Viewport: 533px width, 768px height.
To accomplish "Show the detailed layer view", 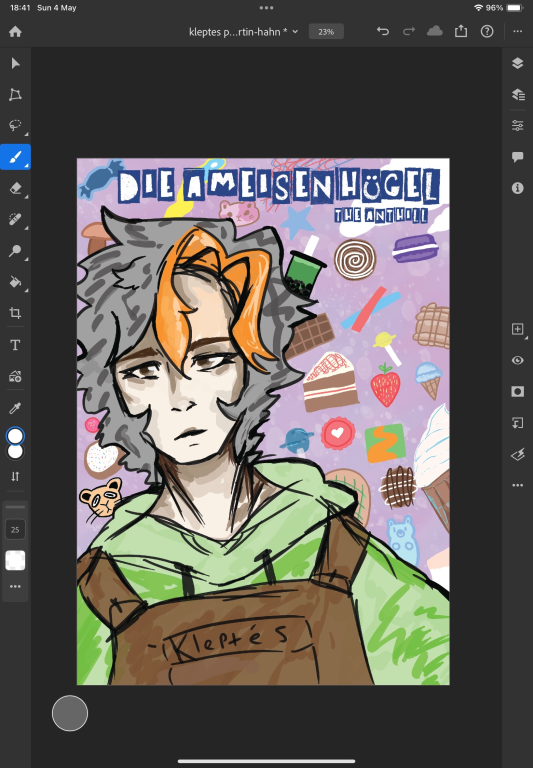I will (518, 94).
